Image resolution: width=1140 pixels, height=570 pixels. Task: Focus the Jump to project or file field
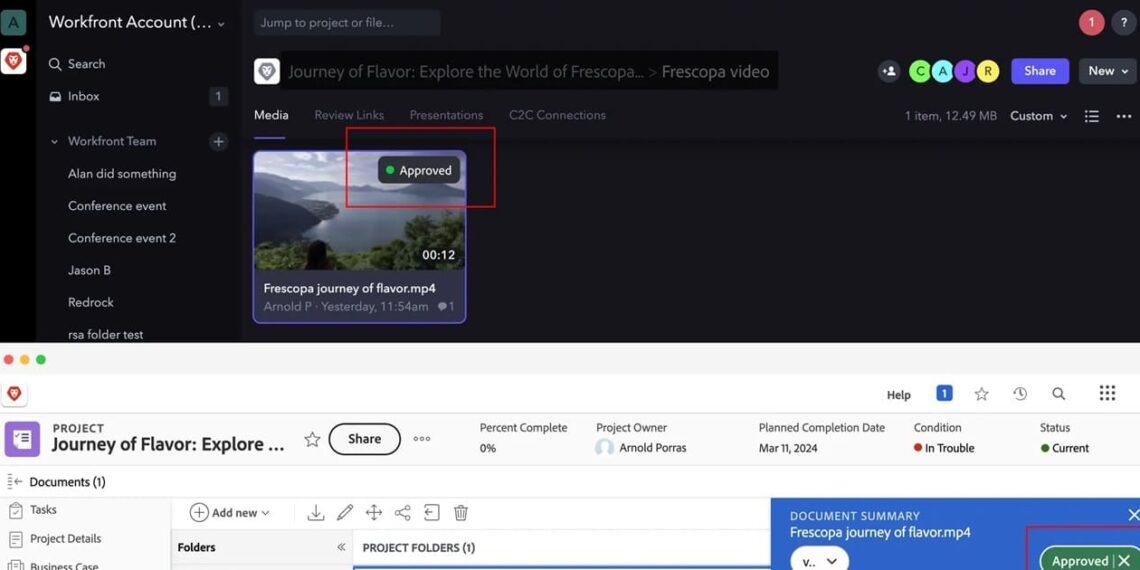pos(347,23)
